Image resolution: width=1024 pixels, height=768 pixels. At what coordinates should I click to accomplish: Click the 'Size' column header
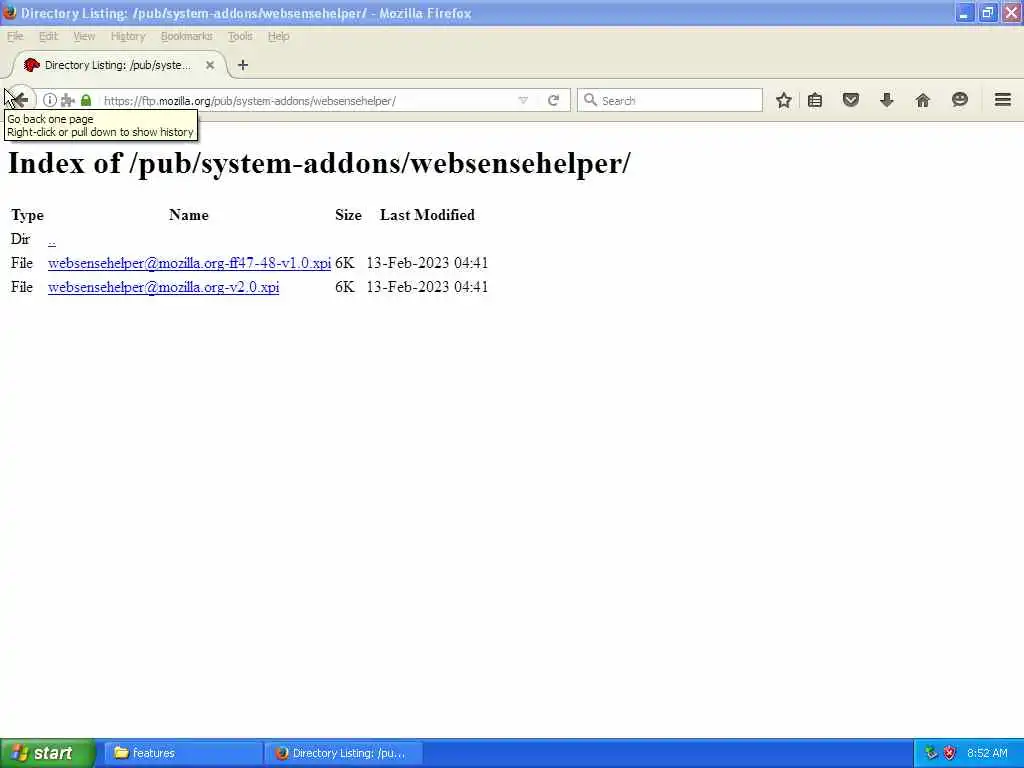[348, 215]
